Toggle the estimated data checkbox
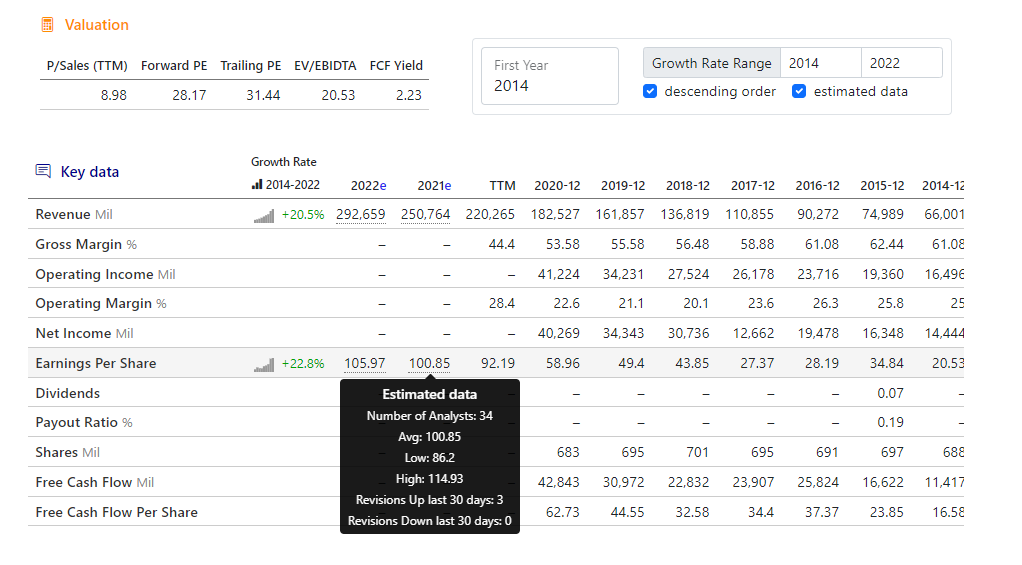 (x=799, y=91)
